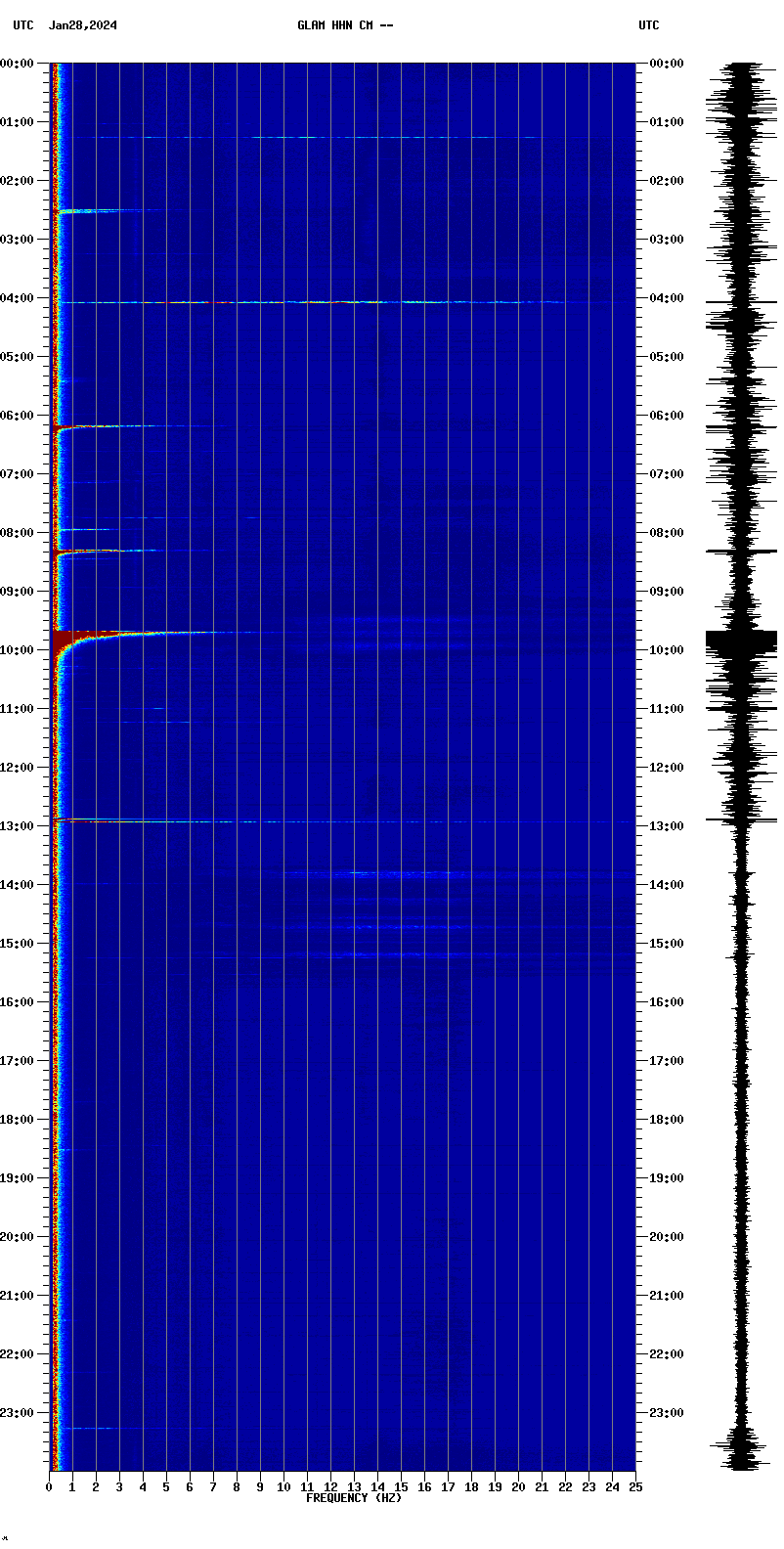Click the 5 Hz frequency tick label
784x1549 pixels.
pos(166,1487)
